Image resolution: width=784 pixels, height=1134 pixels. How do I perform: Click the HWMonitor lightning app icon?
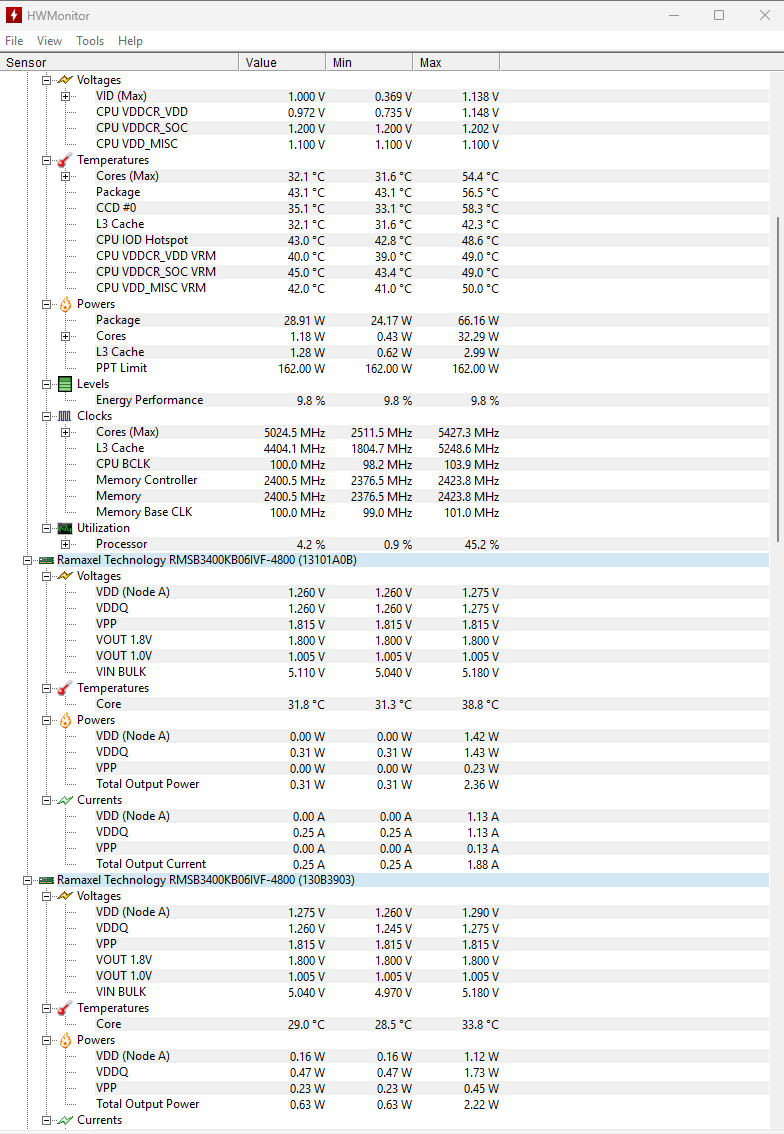pos(14,15)
